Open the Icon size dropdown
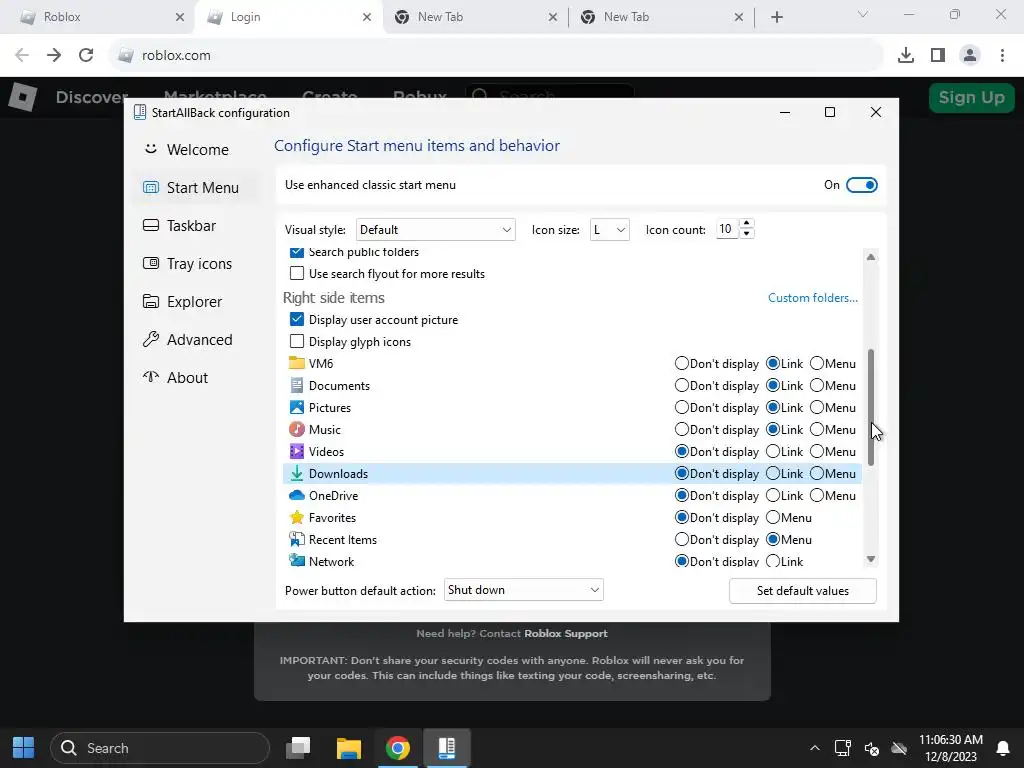 coord(609,229)
